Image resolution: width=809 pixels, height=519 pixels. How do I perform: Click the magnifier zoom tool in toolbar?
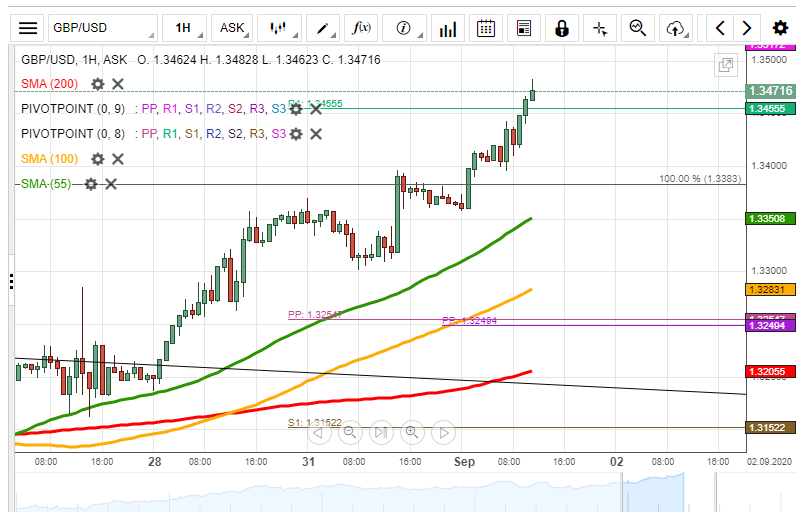pos(637,28)
